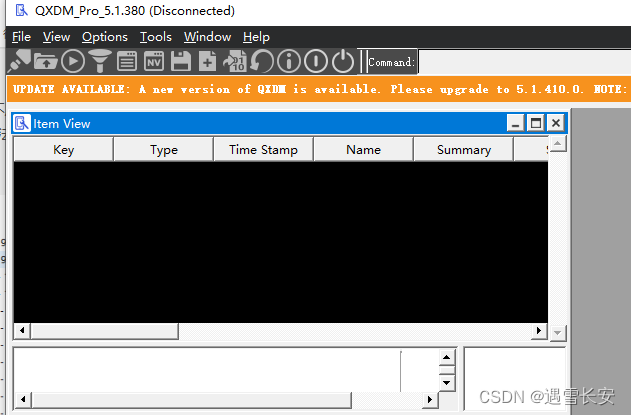
Task: Open the Help menu
Action: pyautogui.click(x=256, y=37)
